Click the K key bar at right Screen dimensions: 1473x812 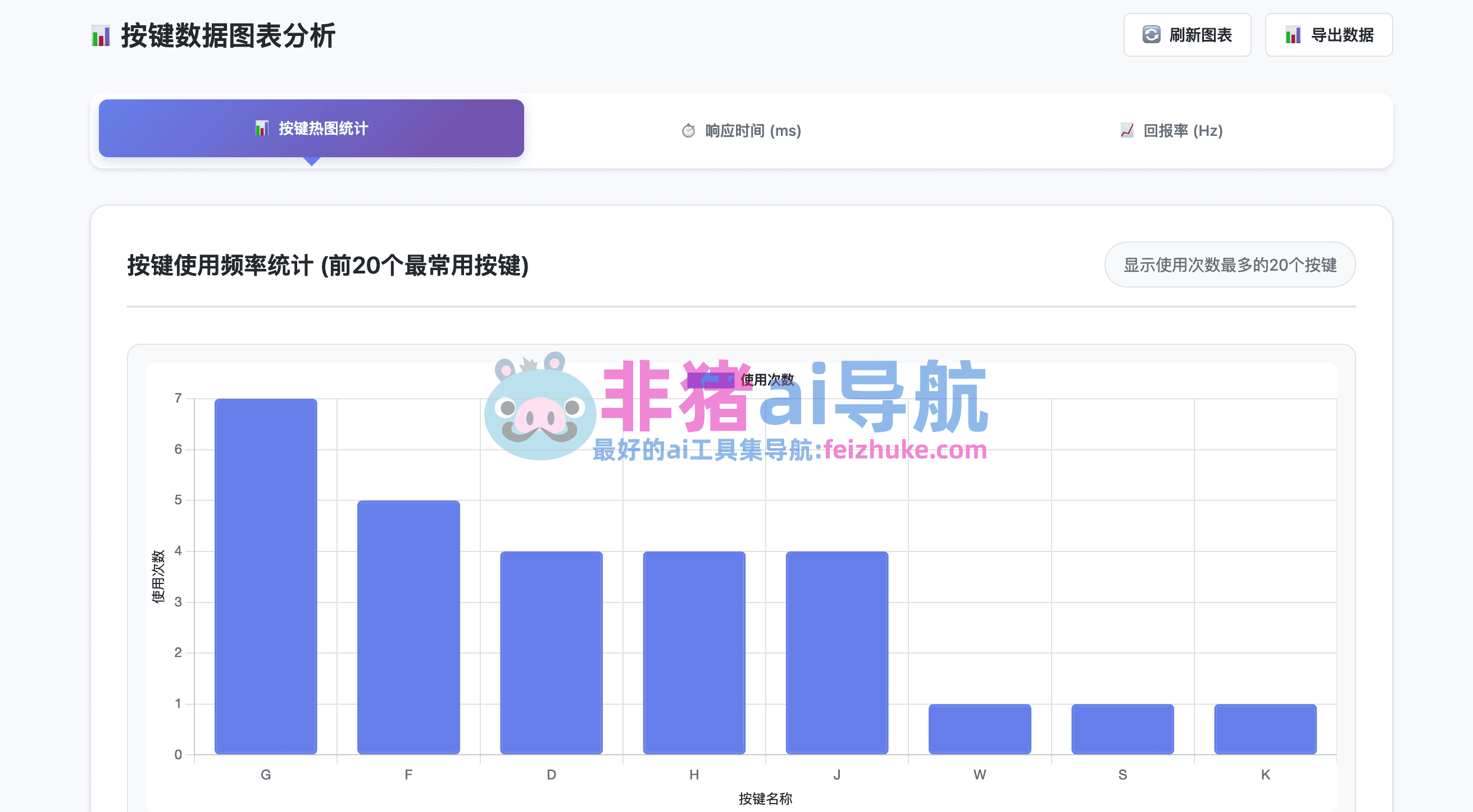[x=1265, y=728]
